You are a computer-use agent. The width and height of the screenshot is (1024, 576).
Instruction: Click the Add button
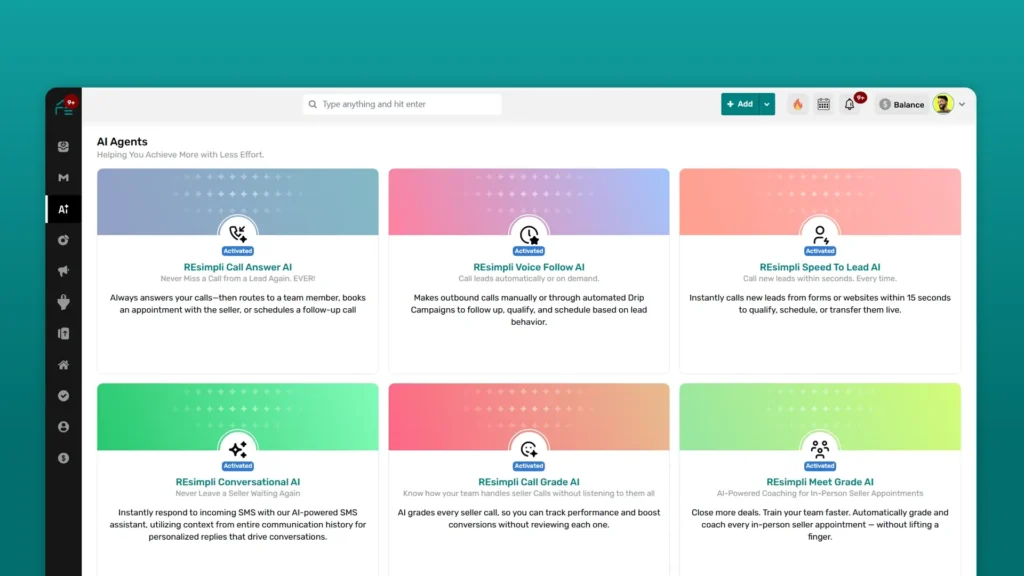[x=740, y=104]
